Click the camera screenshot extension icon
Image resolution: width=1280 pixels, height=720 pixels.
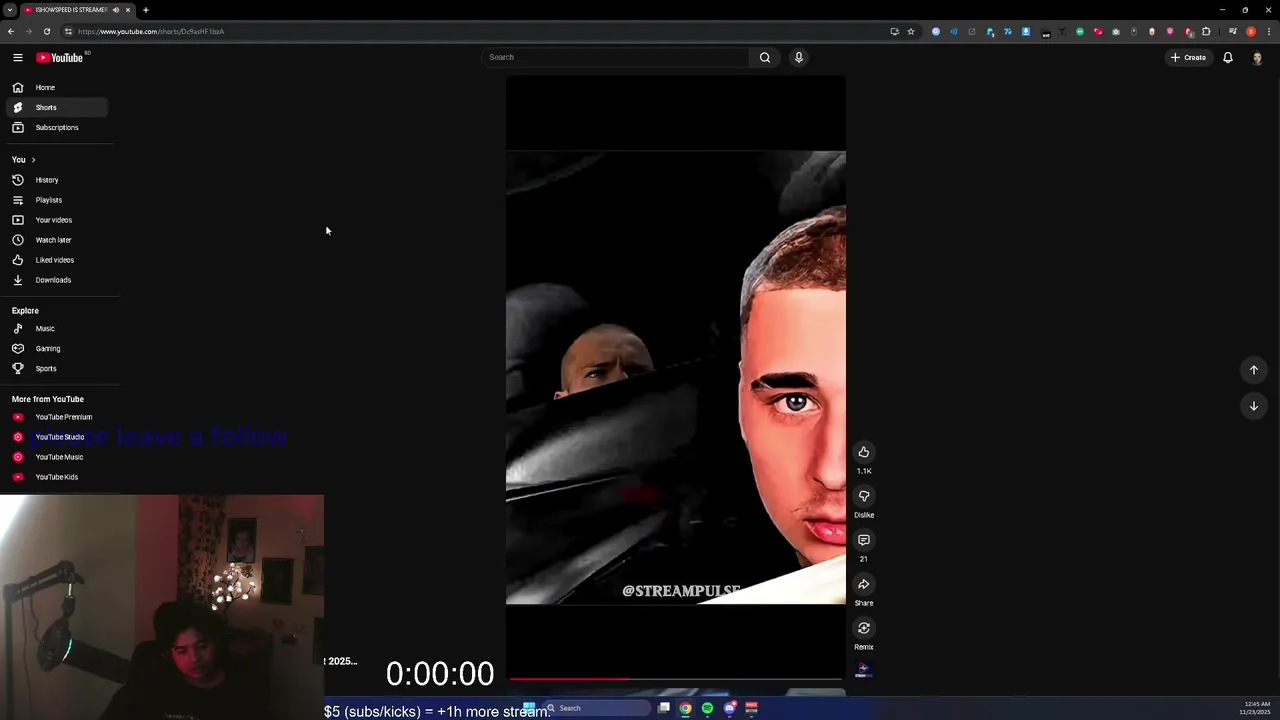point(1116,31)
